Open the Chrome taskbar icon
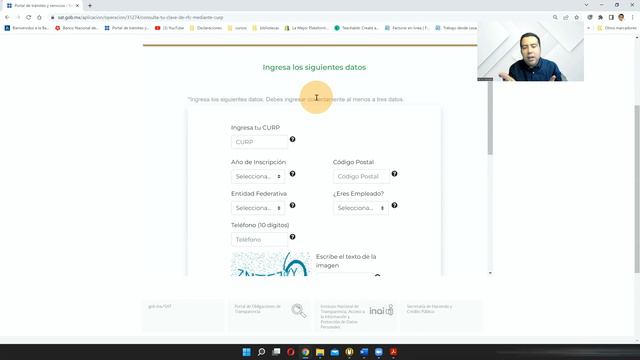Viewport: 640px width, 360px height. tap(305, 352)
